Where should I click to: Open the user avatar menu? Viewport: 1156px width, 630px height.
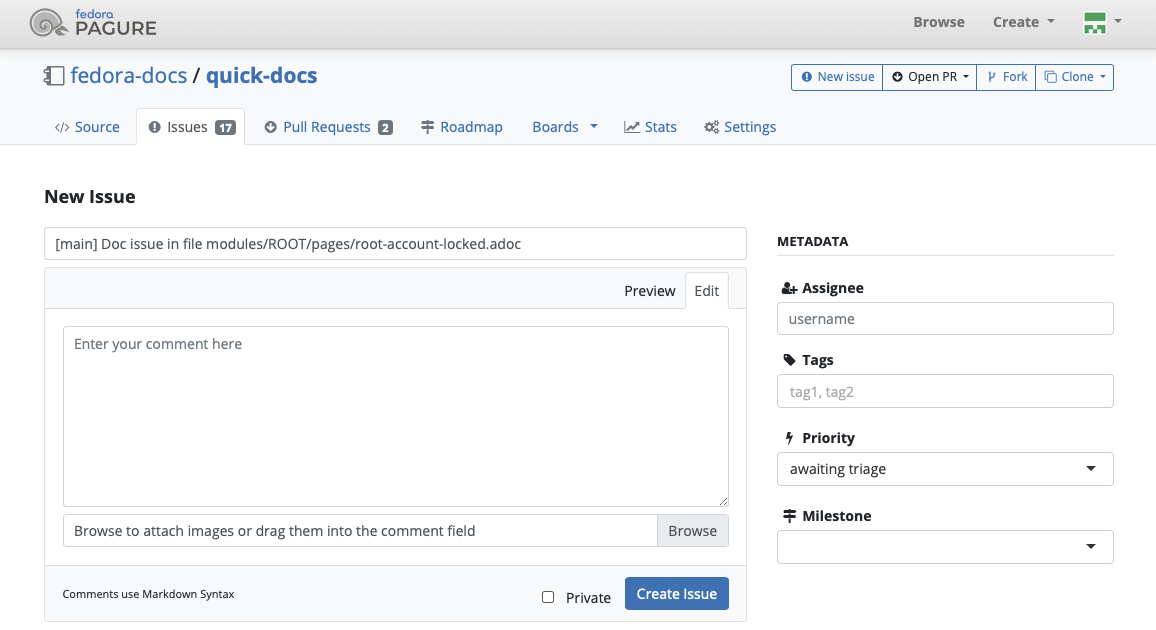pyautogui.click(x=1102, y=22)
